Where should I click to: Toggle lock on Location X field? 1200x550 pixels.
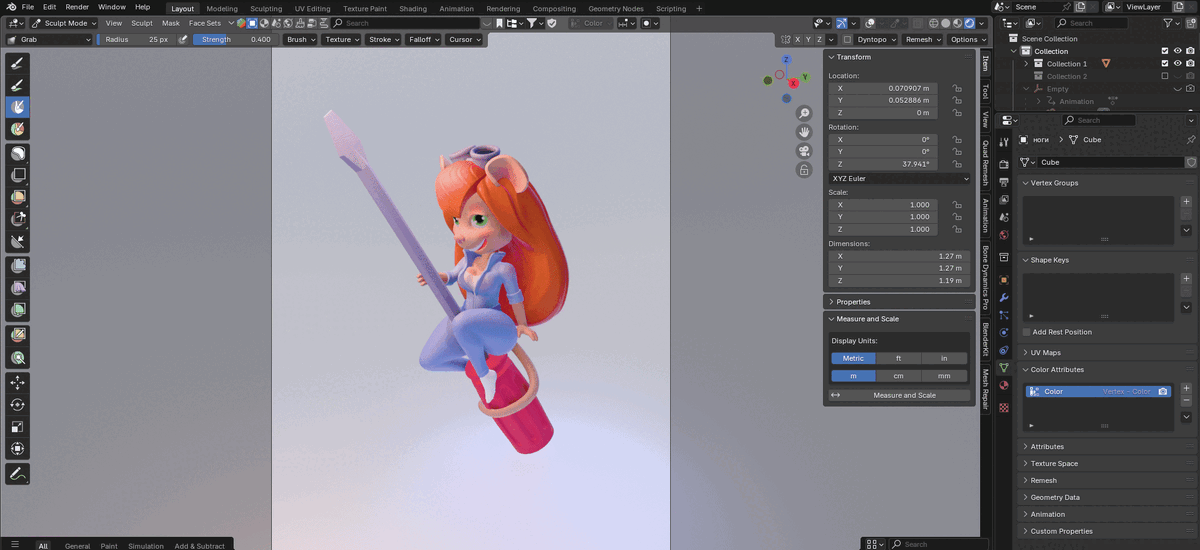957,88
